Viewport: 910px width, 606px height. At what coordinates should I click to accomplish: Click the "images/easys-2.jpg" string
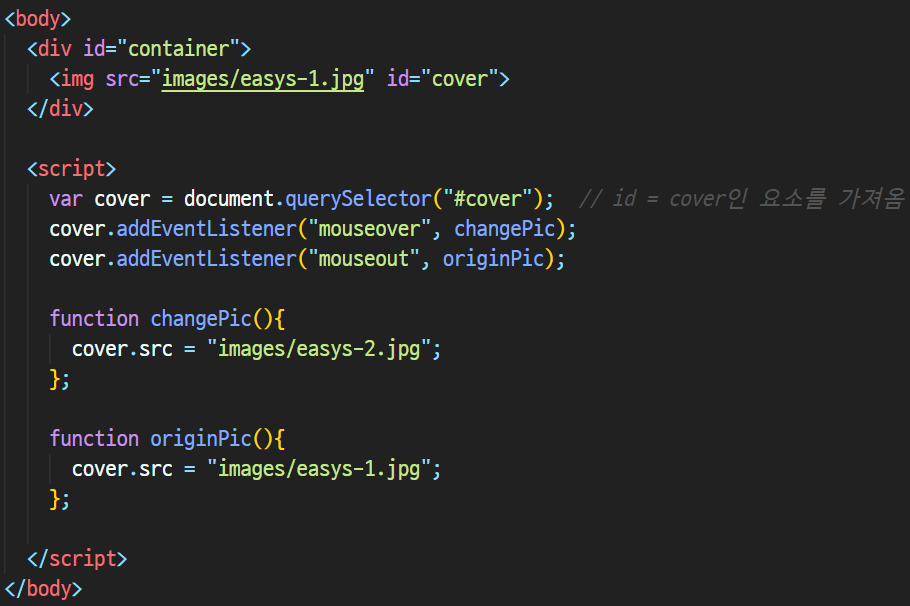tap(319, 349)
